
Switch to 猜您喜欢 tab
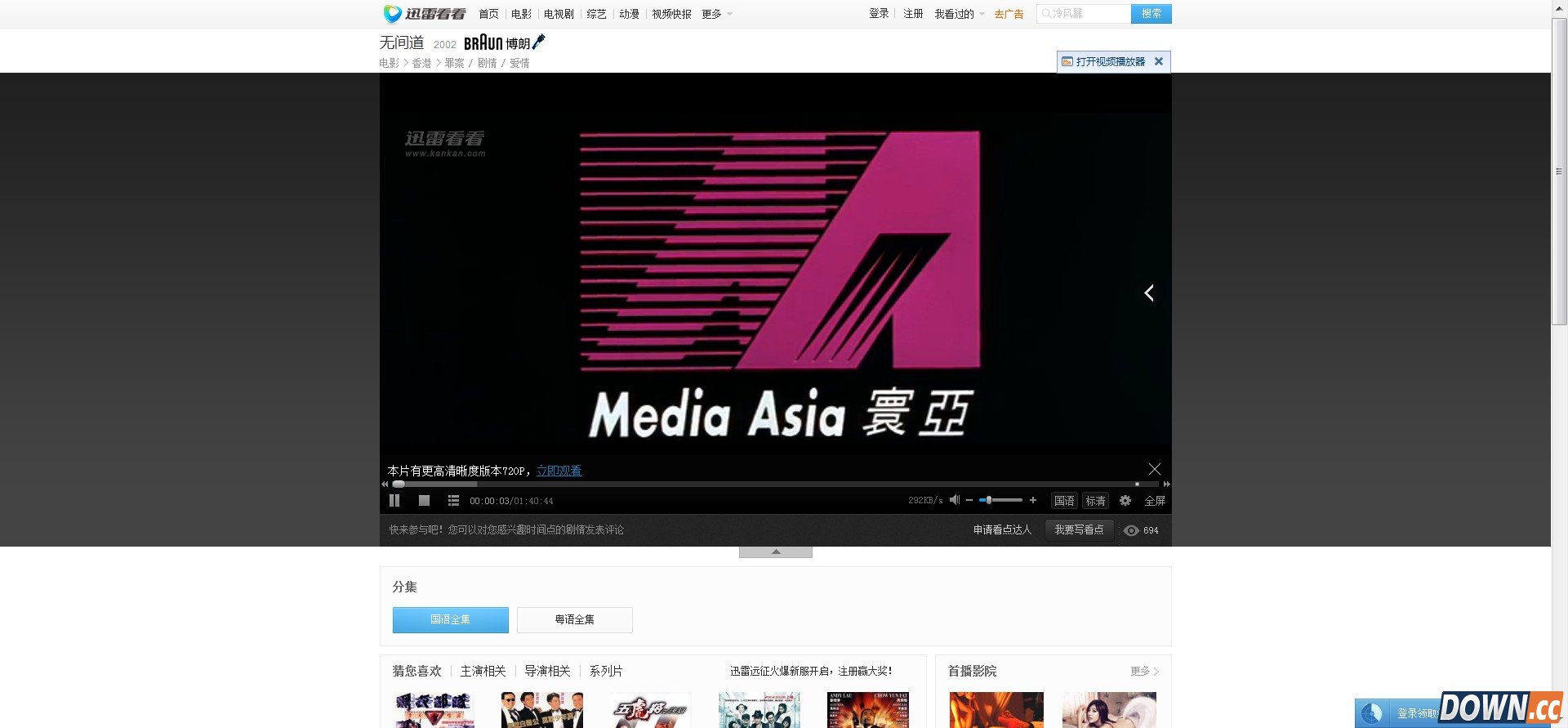click(x=416, y=671)
